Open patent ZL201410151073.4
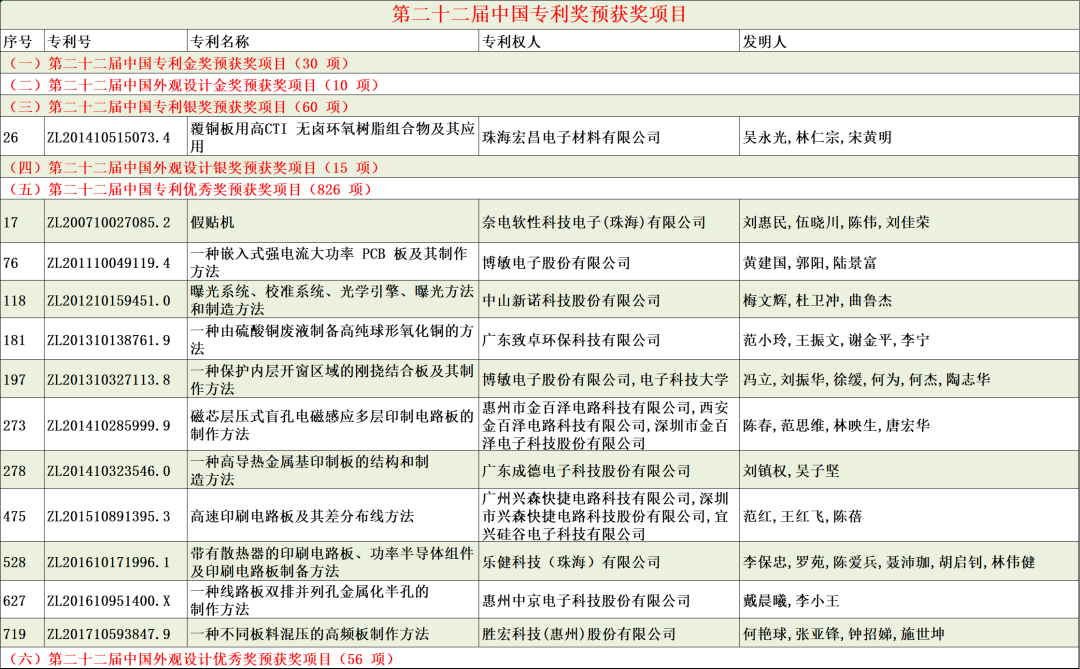The width and height of the screenshot is (1080, 669). point(107,136)
